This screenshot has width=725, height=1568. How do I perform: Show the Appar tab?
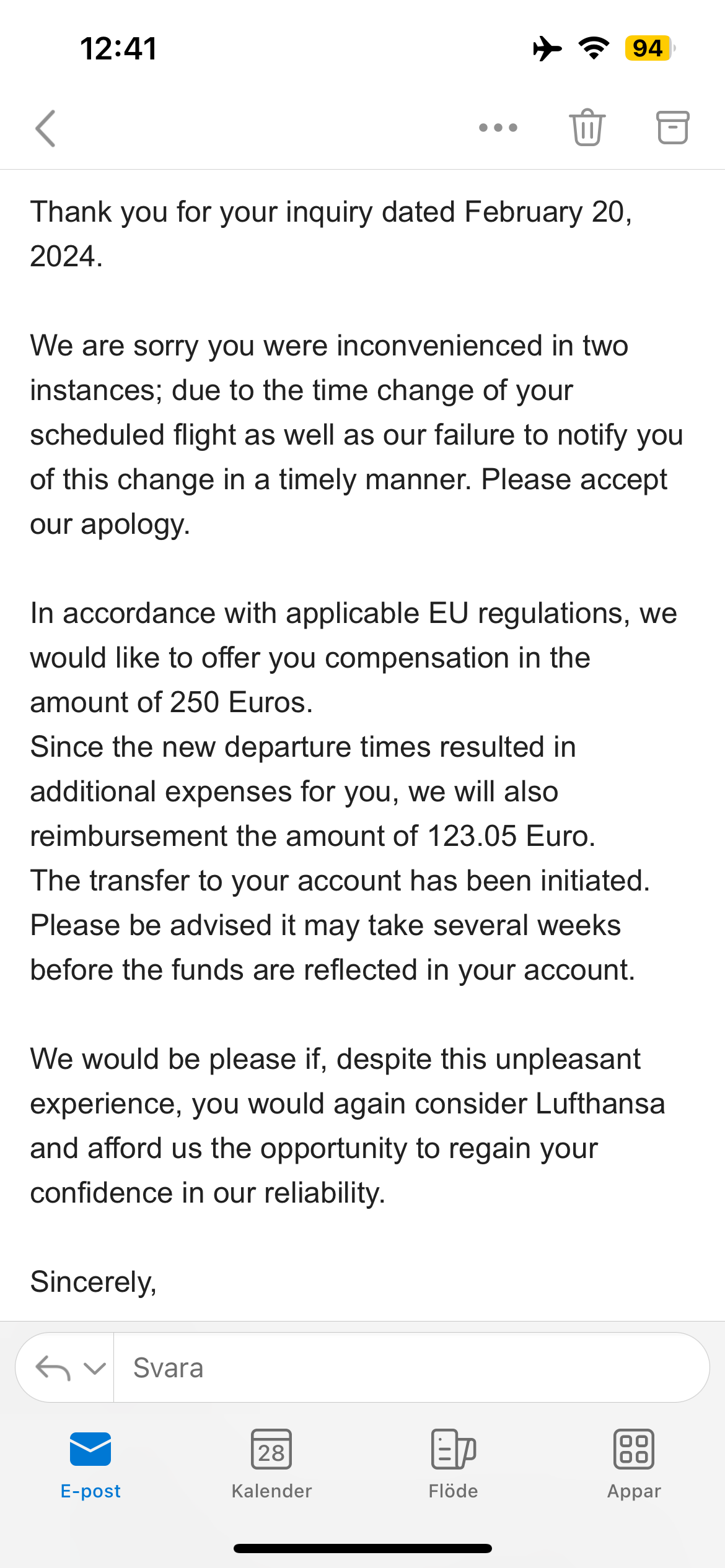tap(634, 1464)
